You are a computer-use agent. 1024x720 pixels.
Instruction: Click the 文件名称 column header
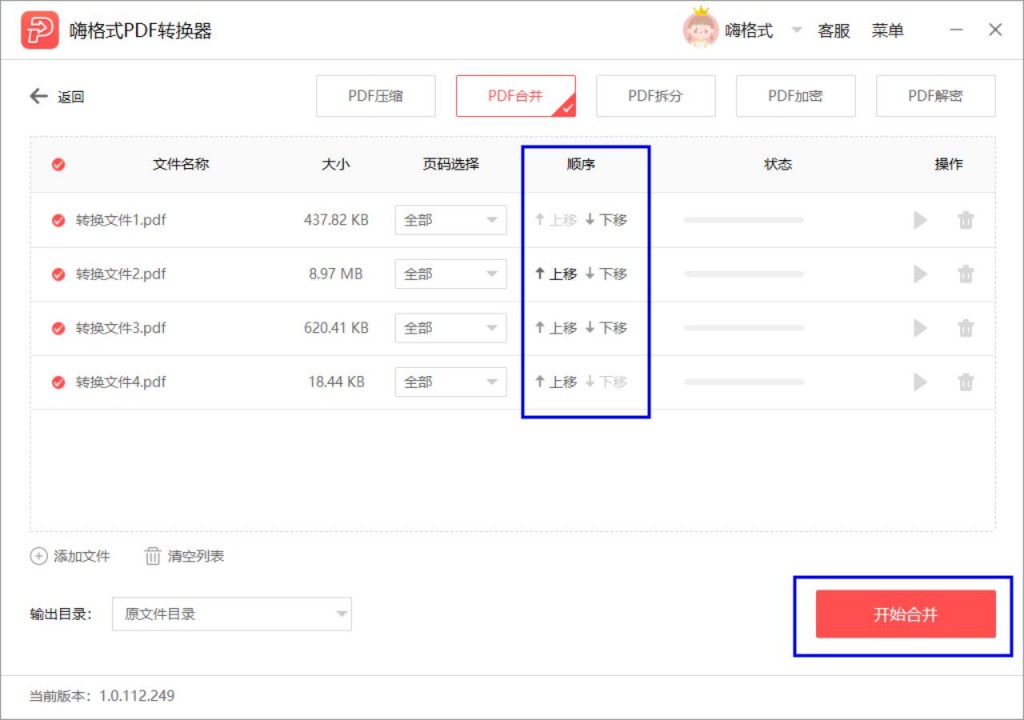click(x=181, y=164)
